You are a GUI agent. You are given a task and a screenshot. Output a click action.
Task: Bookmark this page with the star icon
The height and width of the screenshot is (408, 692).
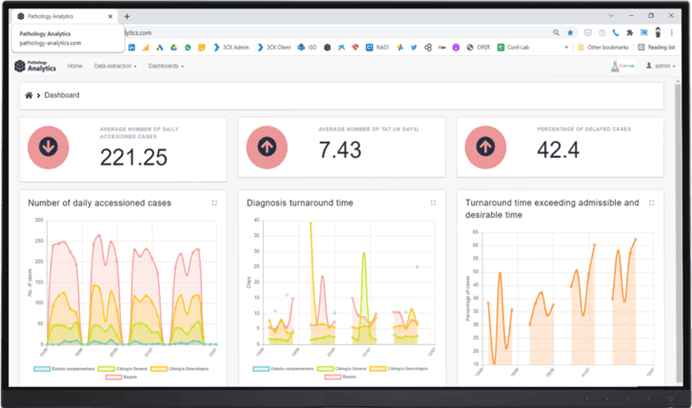coord(571,32)
